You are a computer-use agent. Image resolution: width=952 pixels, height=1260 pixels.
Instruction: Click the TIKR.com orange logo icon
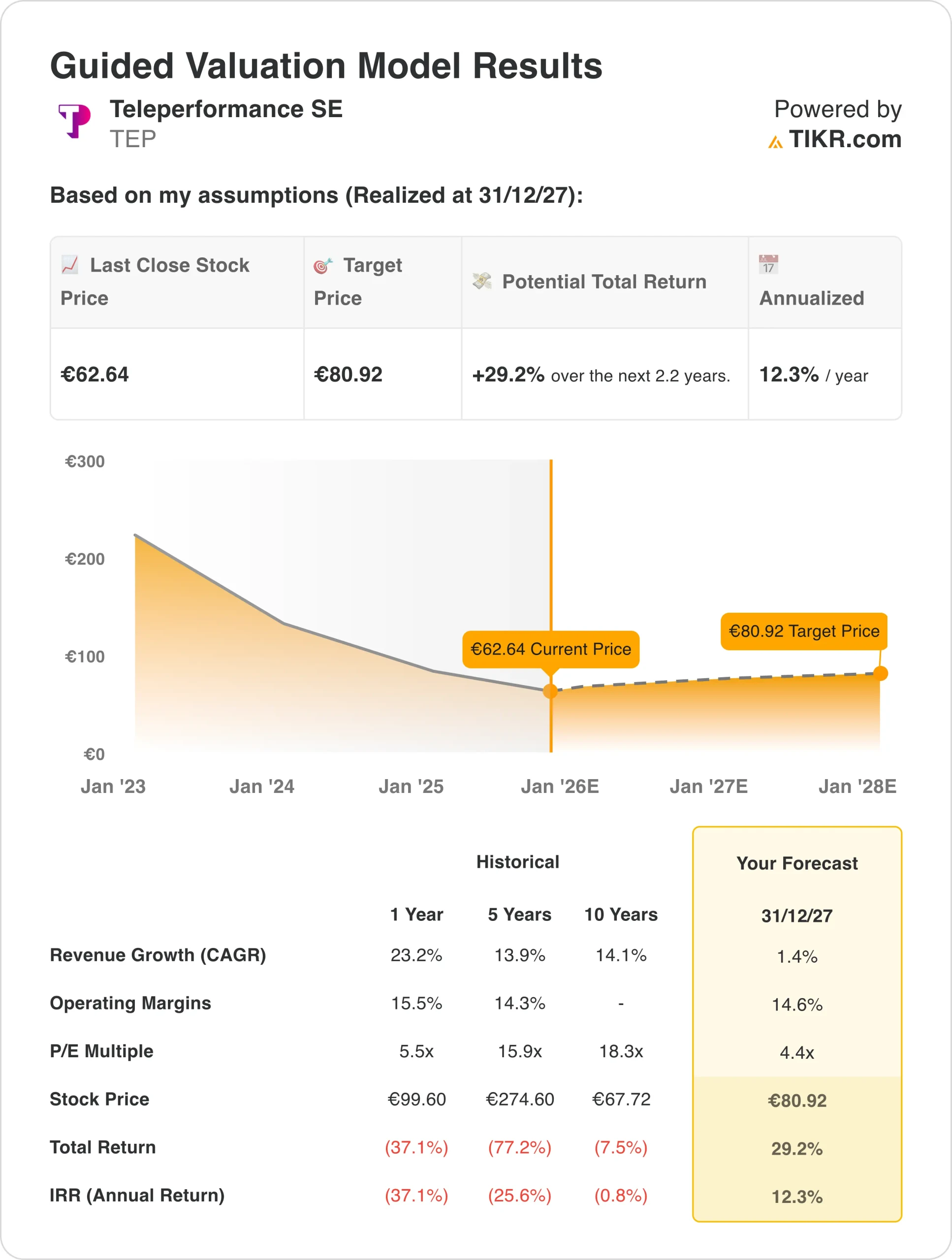pyautogui.click(x=775, y=142)
